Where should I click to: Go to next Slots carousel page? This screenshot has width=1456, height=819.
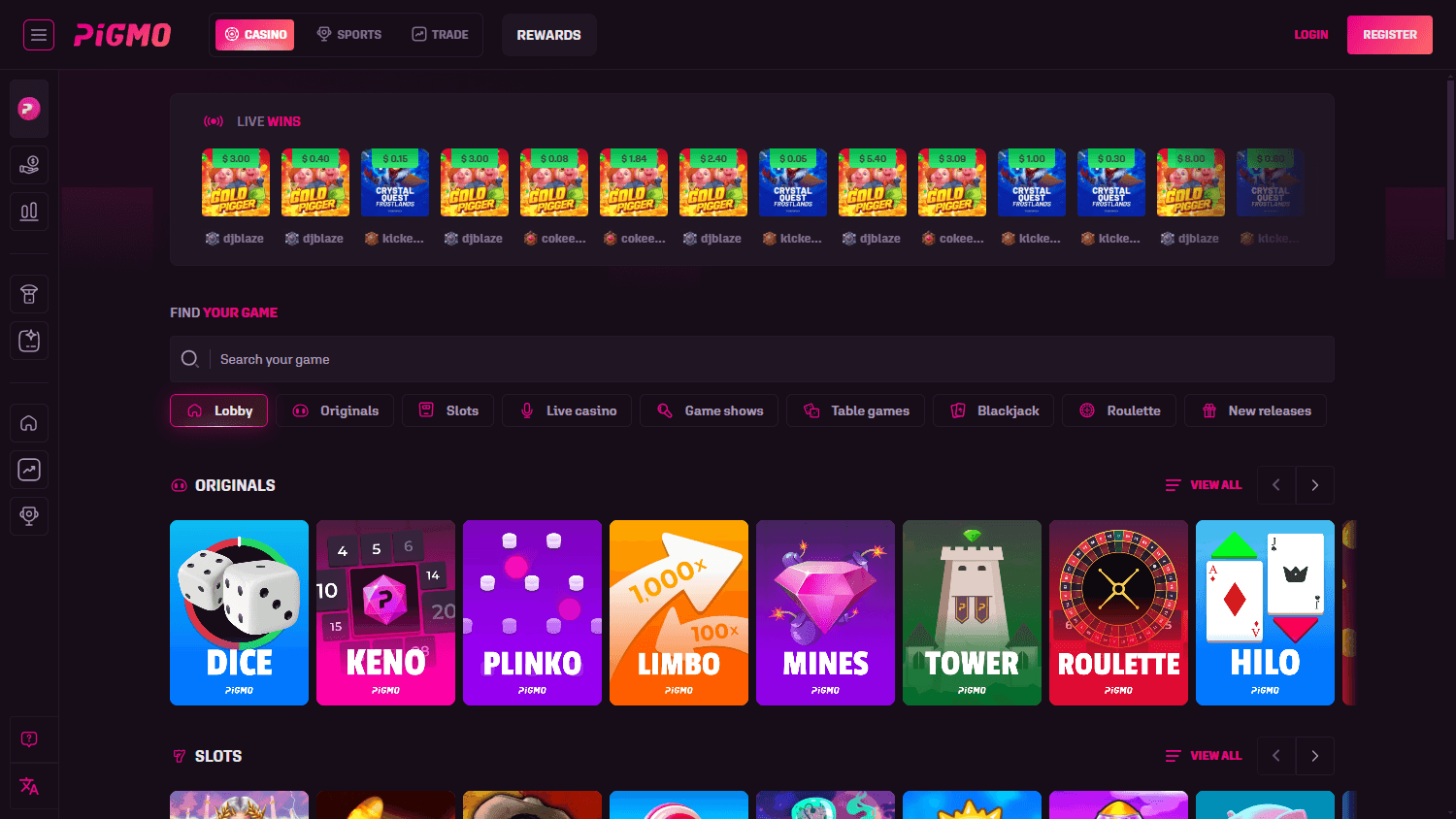[1315, 756]
